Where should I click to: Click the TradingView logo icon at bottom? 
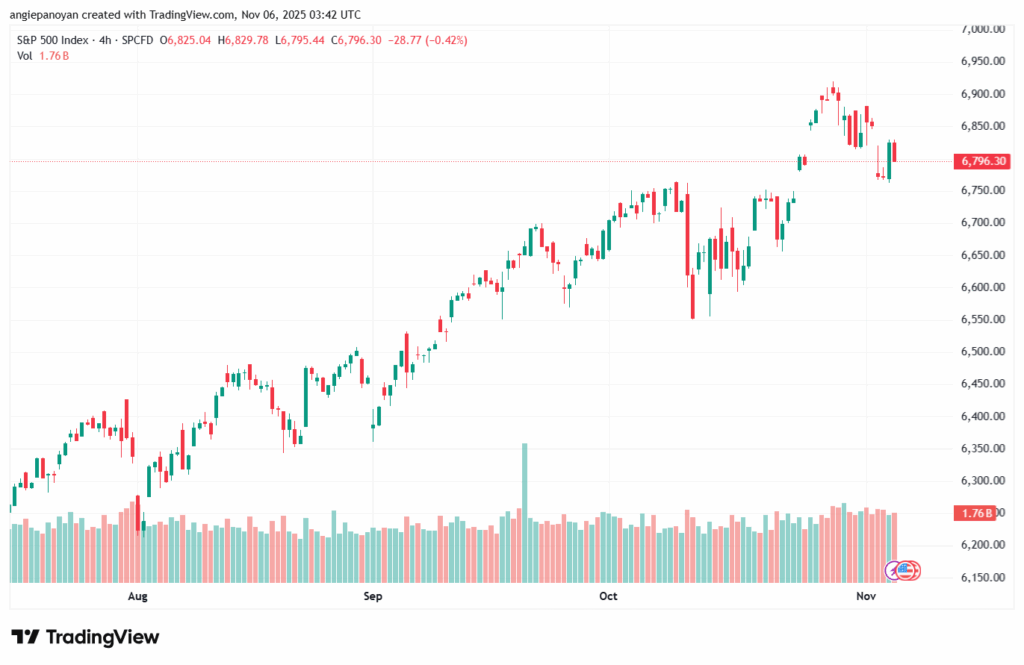coord(24,637)
